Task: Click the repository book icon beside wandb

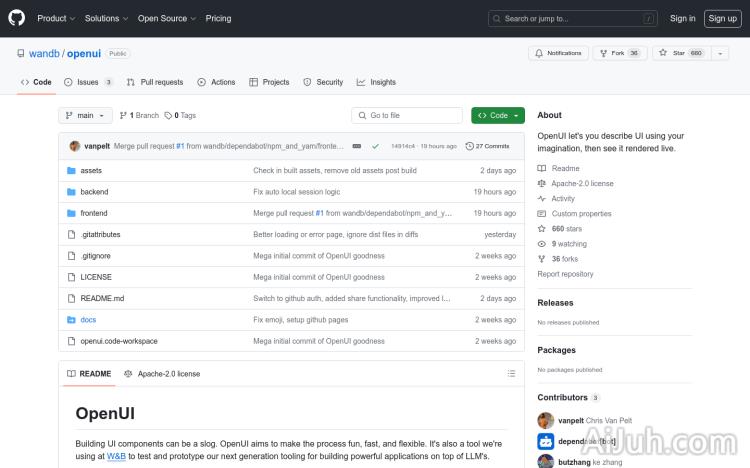Action: coord(21,53)
